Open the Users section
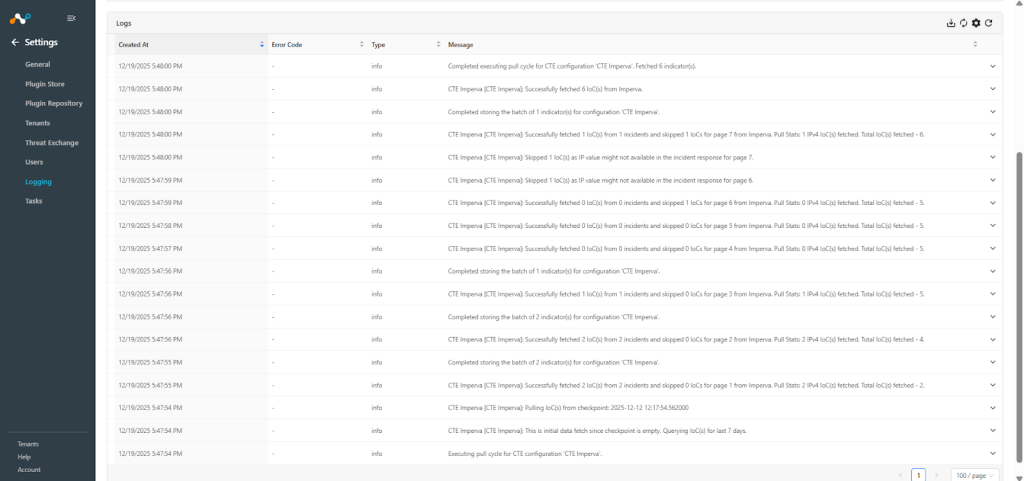The height and width of the screenshot is (481, 1024). 34,162
